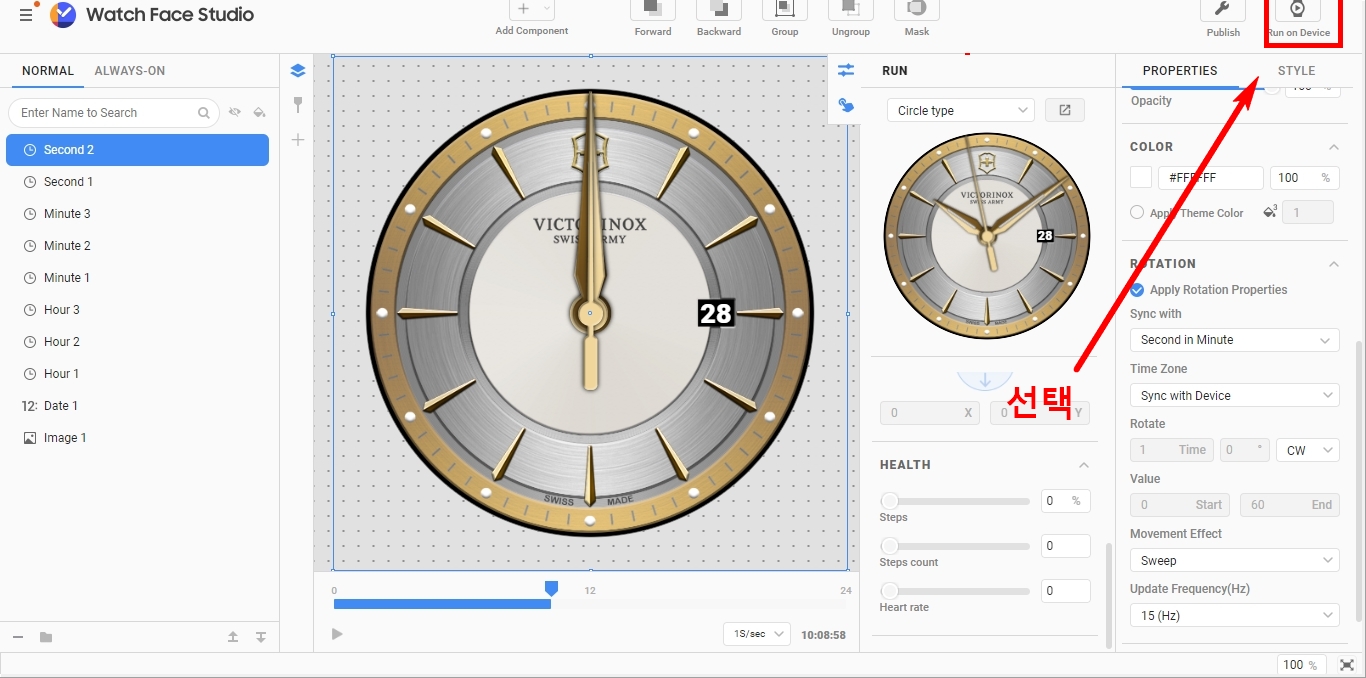
Task: Open the Sync with dropdown
Action: 1234,340
